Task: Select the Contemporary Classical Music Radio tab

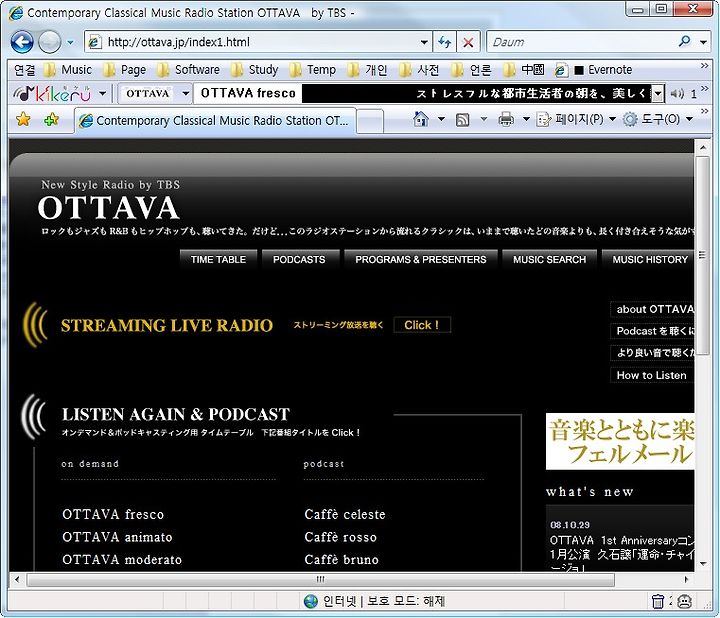Action: (214, 121)
